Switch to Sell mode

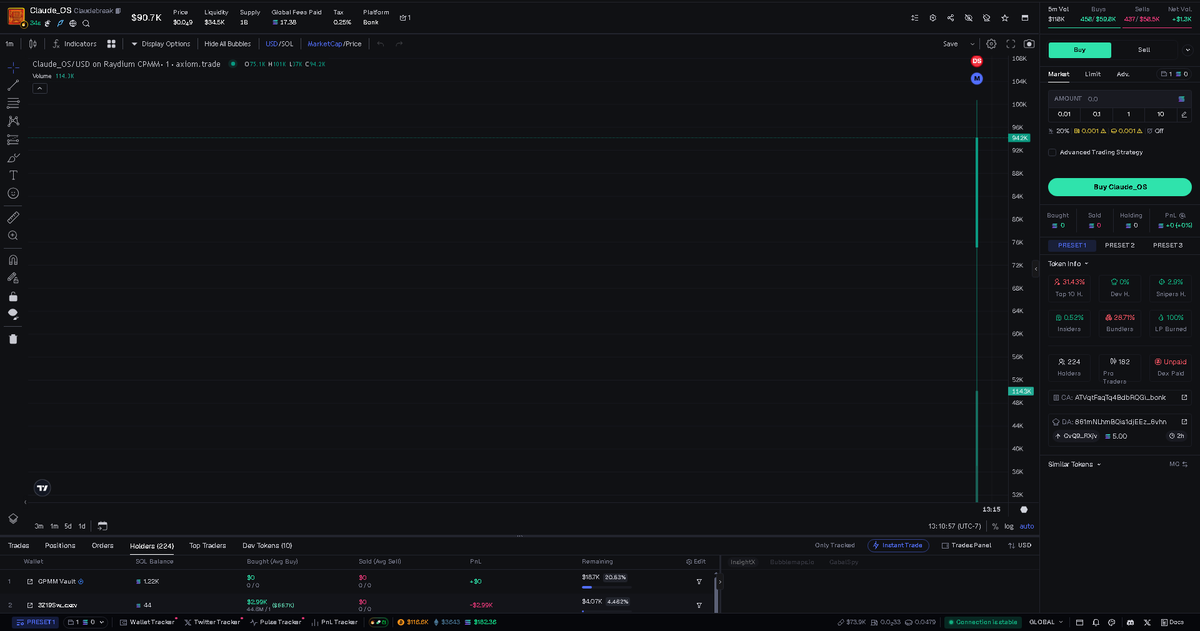pyautogui.click(x=1145, y=50)
